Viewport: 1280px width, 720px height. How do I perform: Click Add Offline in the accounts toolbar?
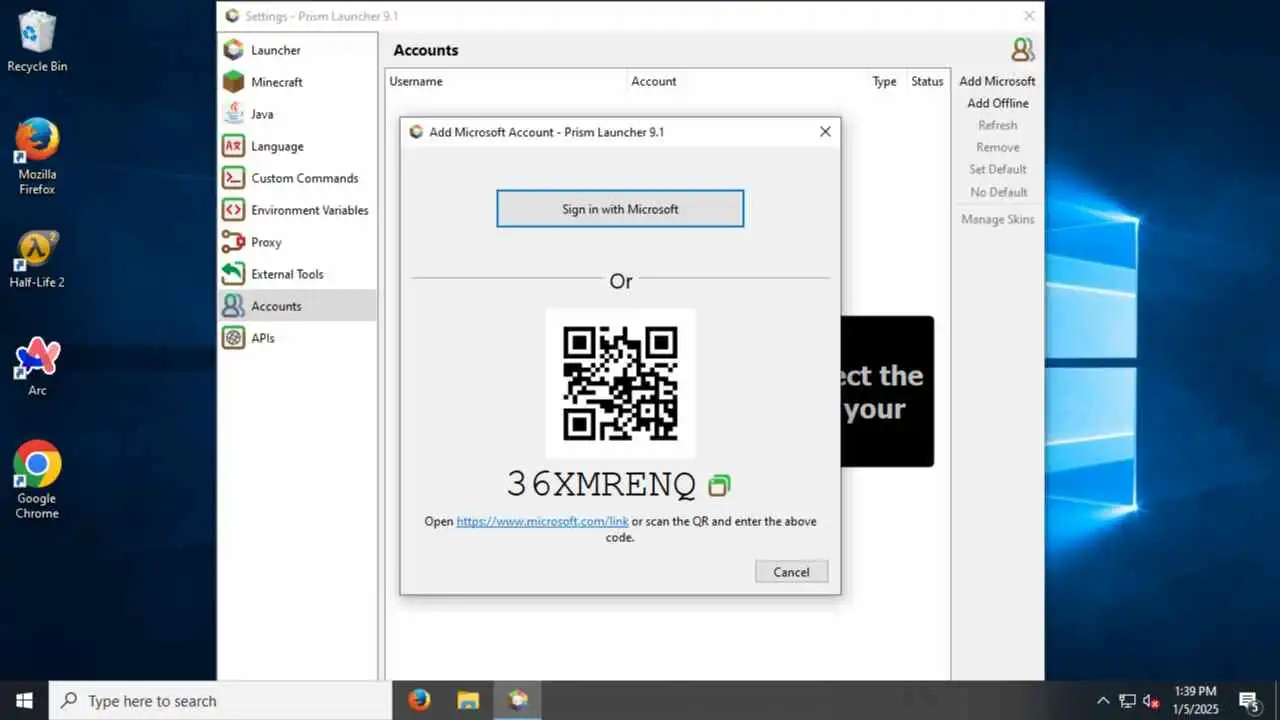[x=997, y=103]
